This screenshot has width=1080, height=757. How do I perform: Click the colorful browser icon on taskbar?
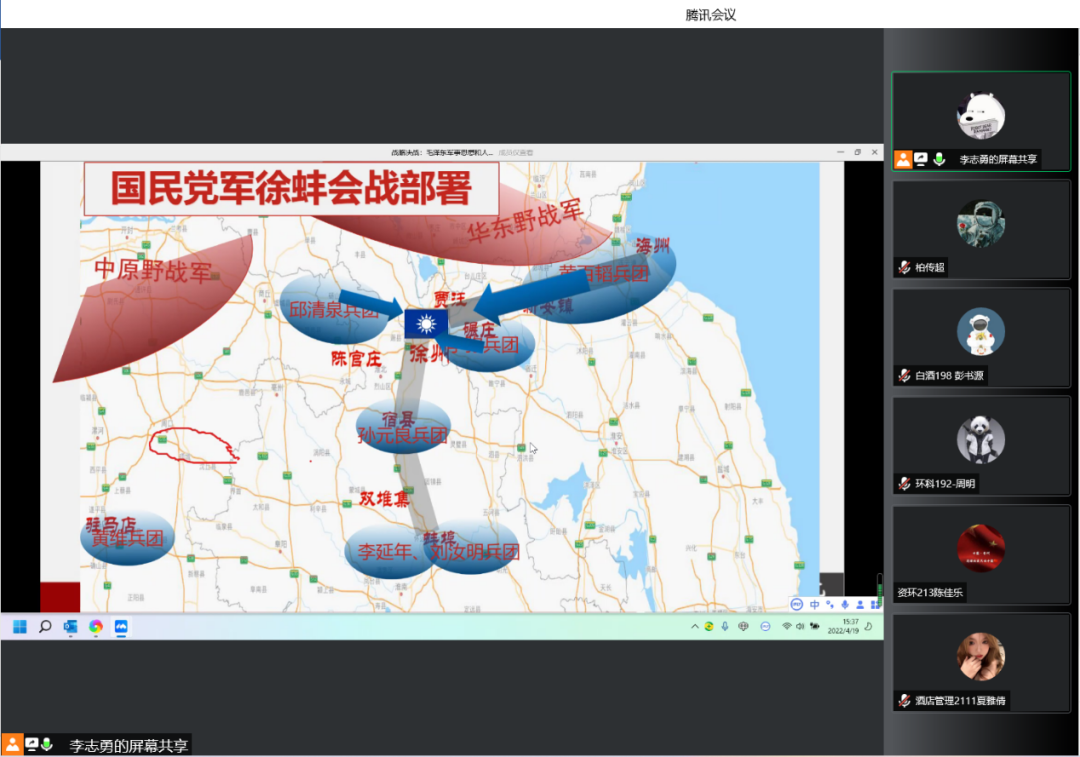coord(96,627)
